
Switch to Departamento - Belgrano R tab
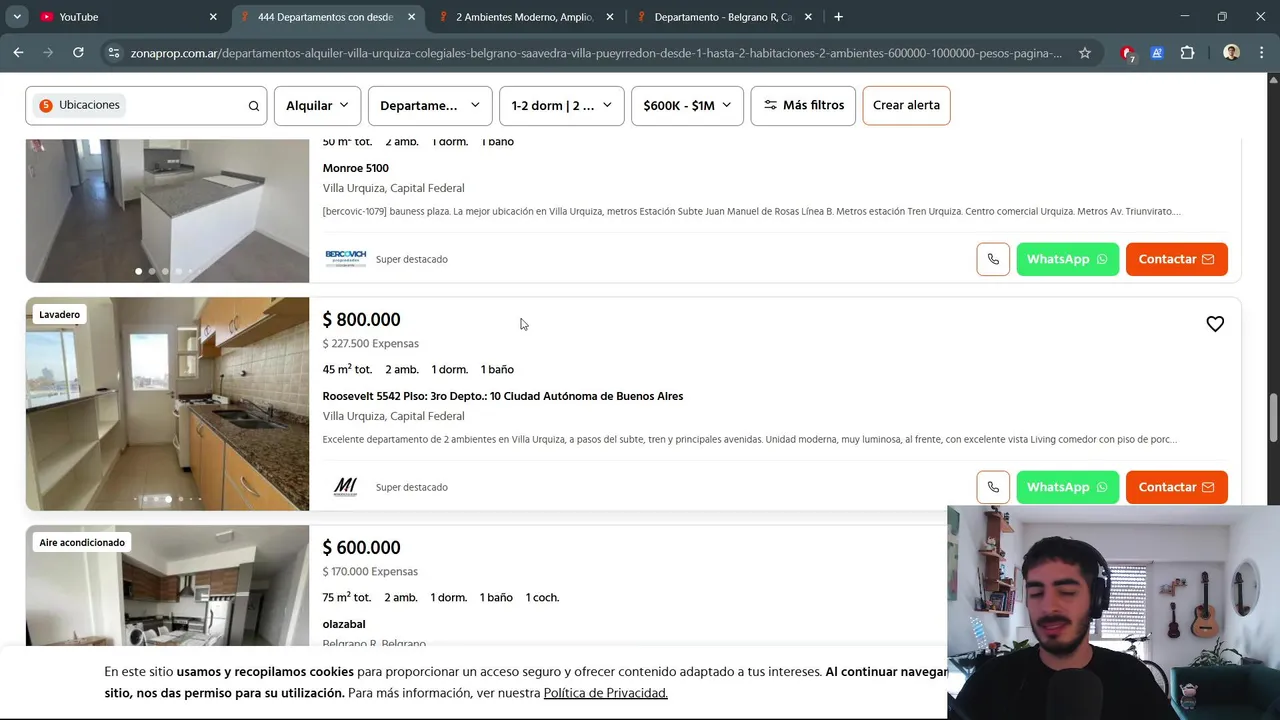[x=723, y=17]
